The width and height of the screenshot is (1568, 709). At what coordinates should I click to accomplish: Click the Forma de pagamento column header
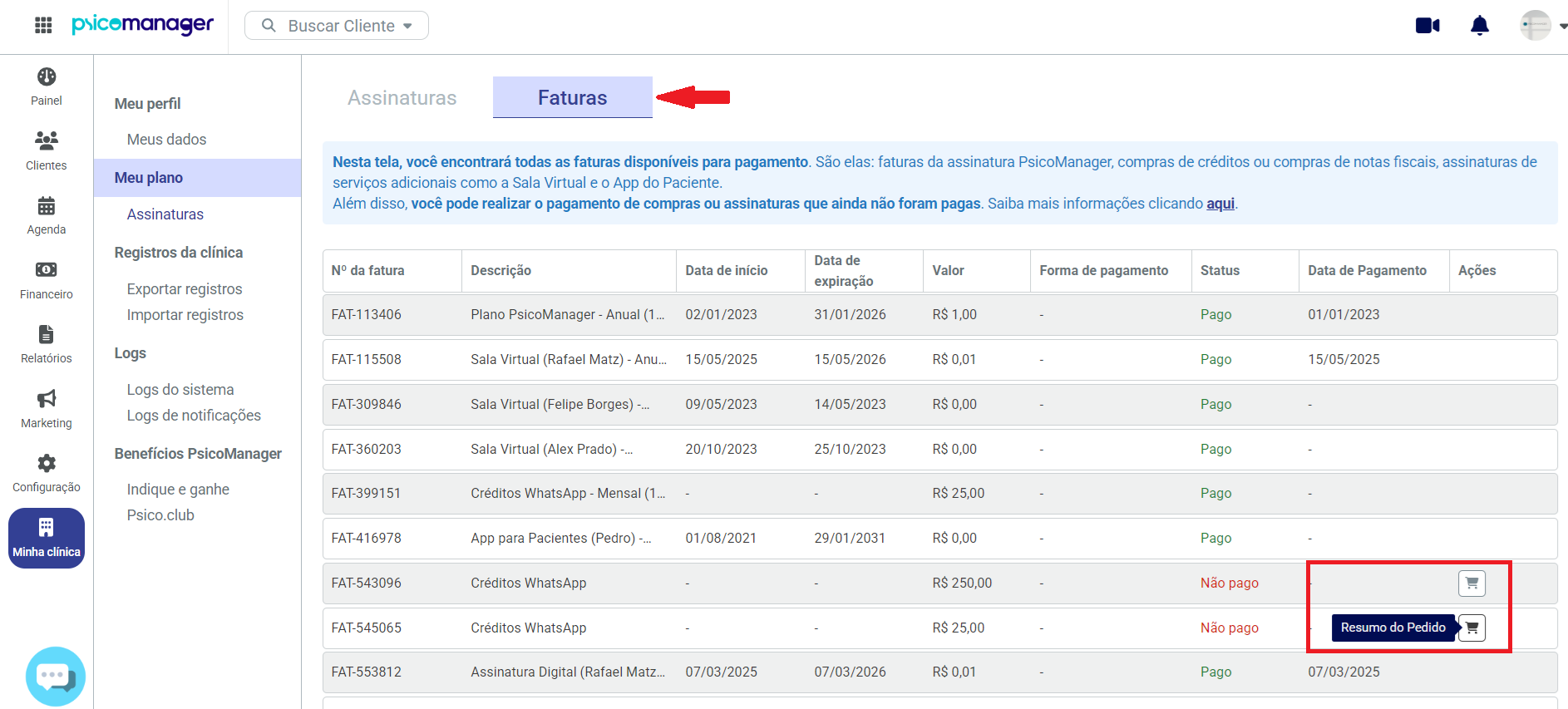tap(1103, 271)
